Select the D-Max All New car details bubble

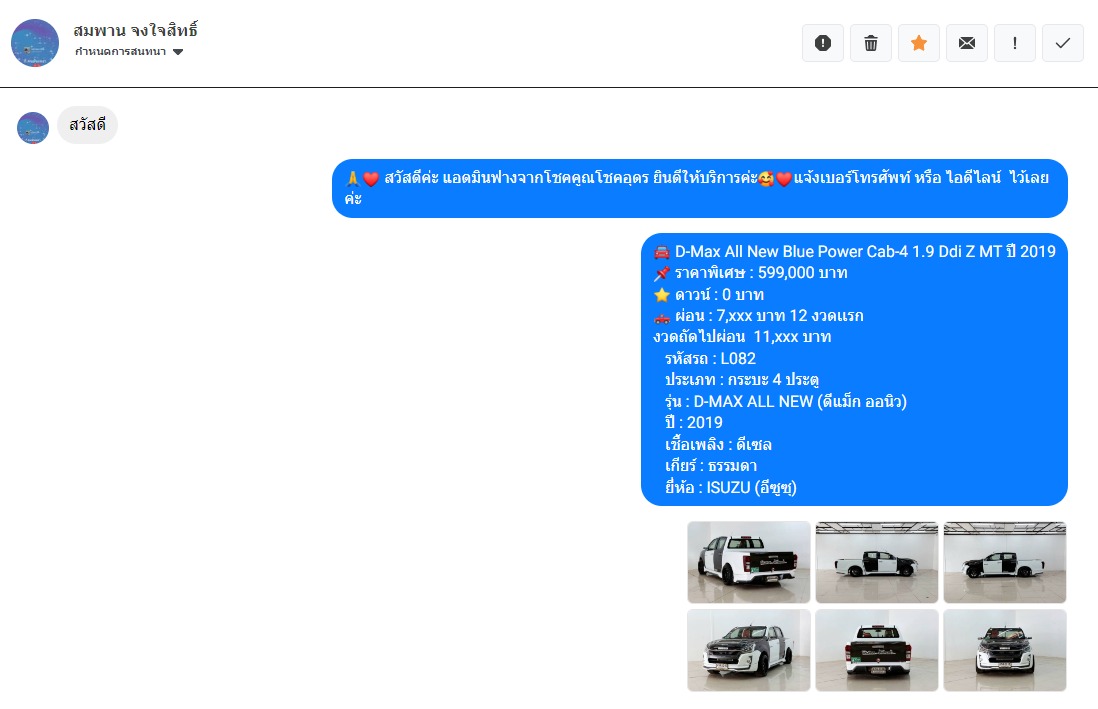pos(854,369)
